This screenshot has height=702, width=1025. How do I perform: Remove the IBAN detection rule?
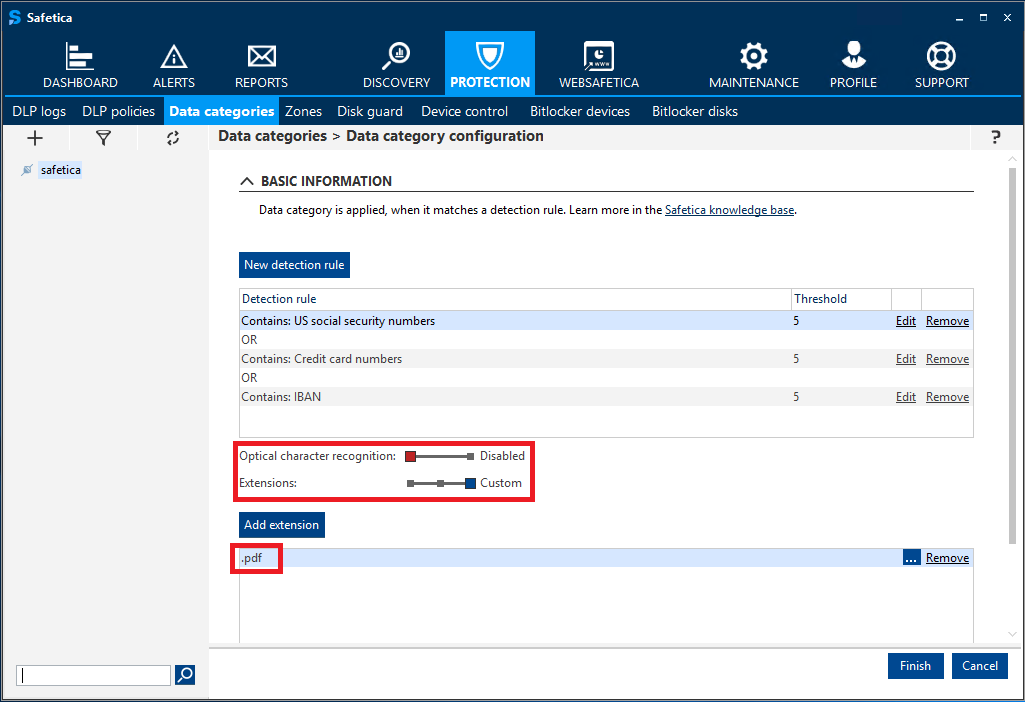click(947, 397)
